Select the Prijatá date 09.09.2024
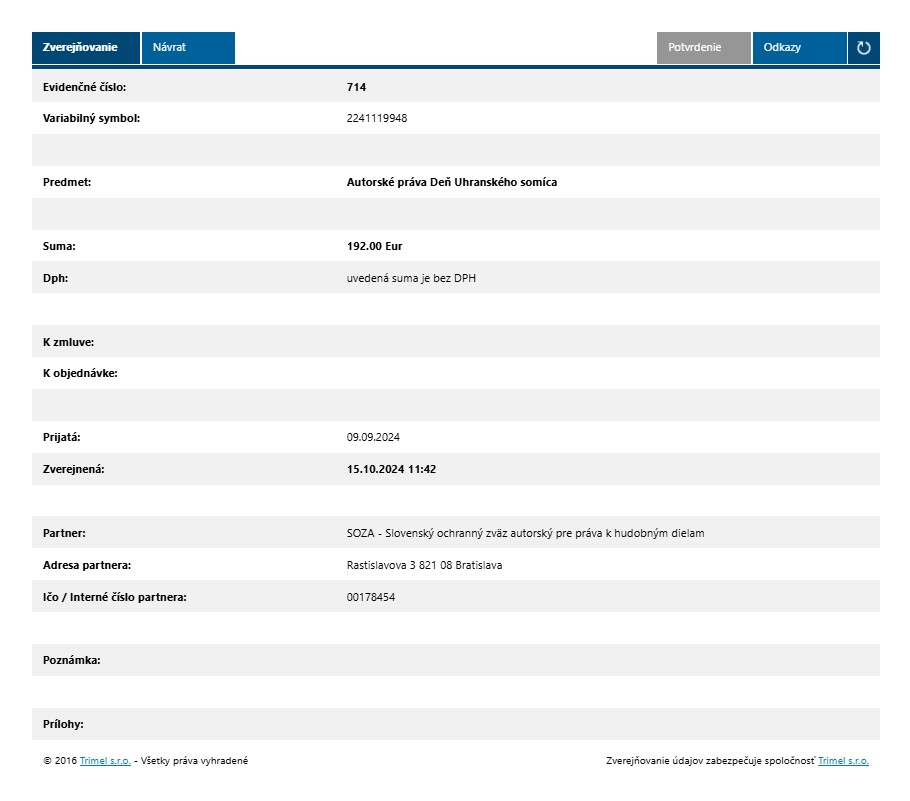The width and height of the screenshot is (910, 801). tap(373, 437)
